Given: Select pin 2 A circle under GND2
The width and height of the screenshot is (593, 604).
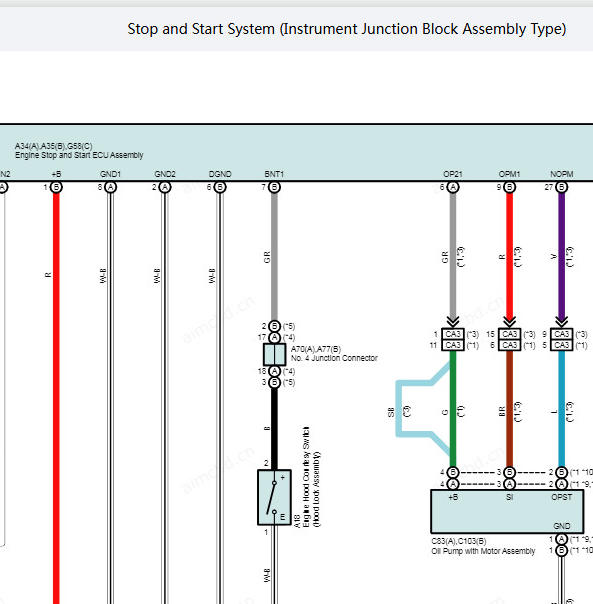Looking at the screenshot, I should 165,187.
